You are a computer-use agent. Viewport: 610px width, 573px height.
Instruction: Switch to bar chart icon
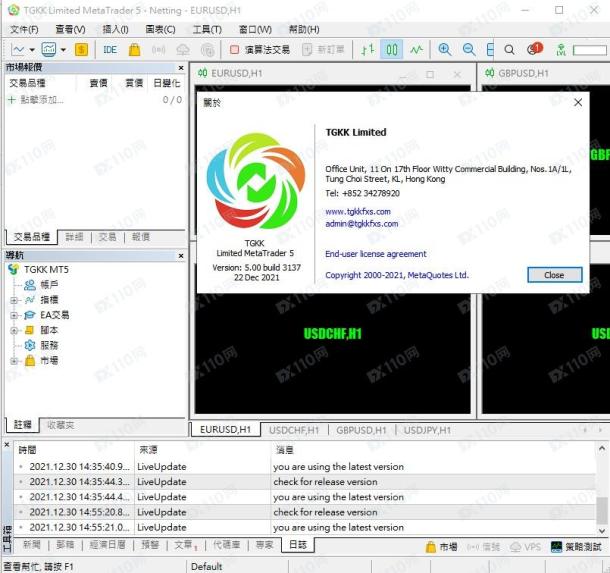click(368, 50)
